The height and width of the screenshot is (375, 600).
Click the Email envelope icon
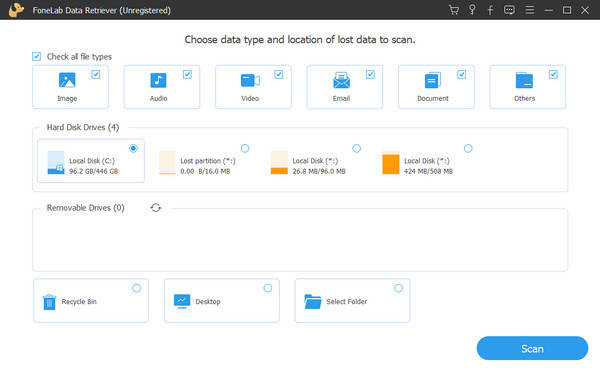click(x=341, y=80)
